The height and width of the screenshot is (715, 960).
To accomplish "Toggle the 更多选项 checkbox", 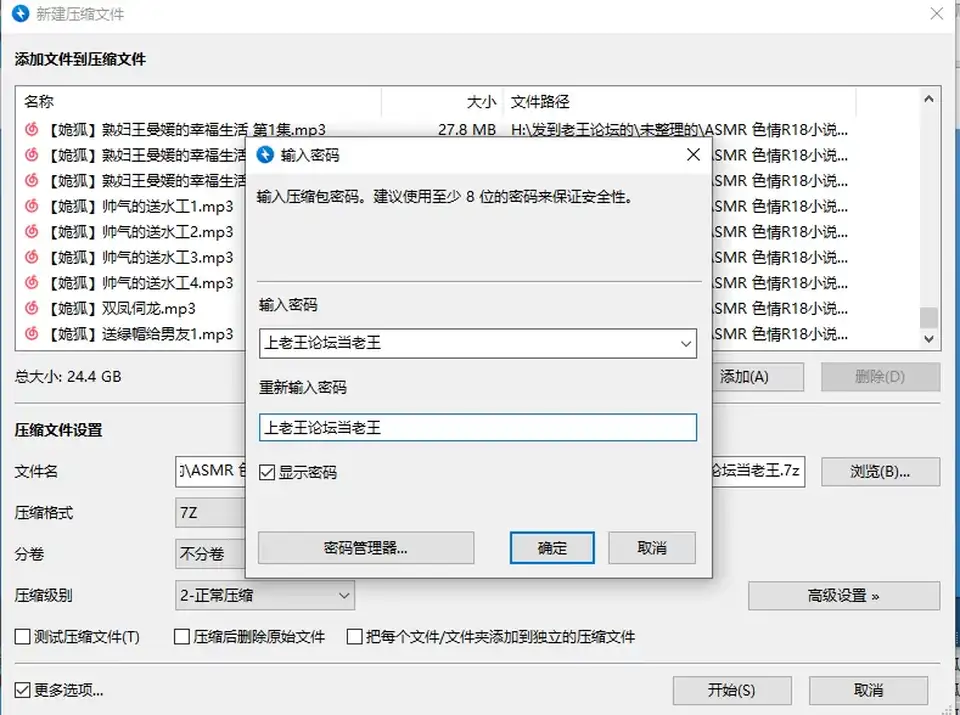I will (23, 691).
